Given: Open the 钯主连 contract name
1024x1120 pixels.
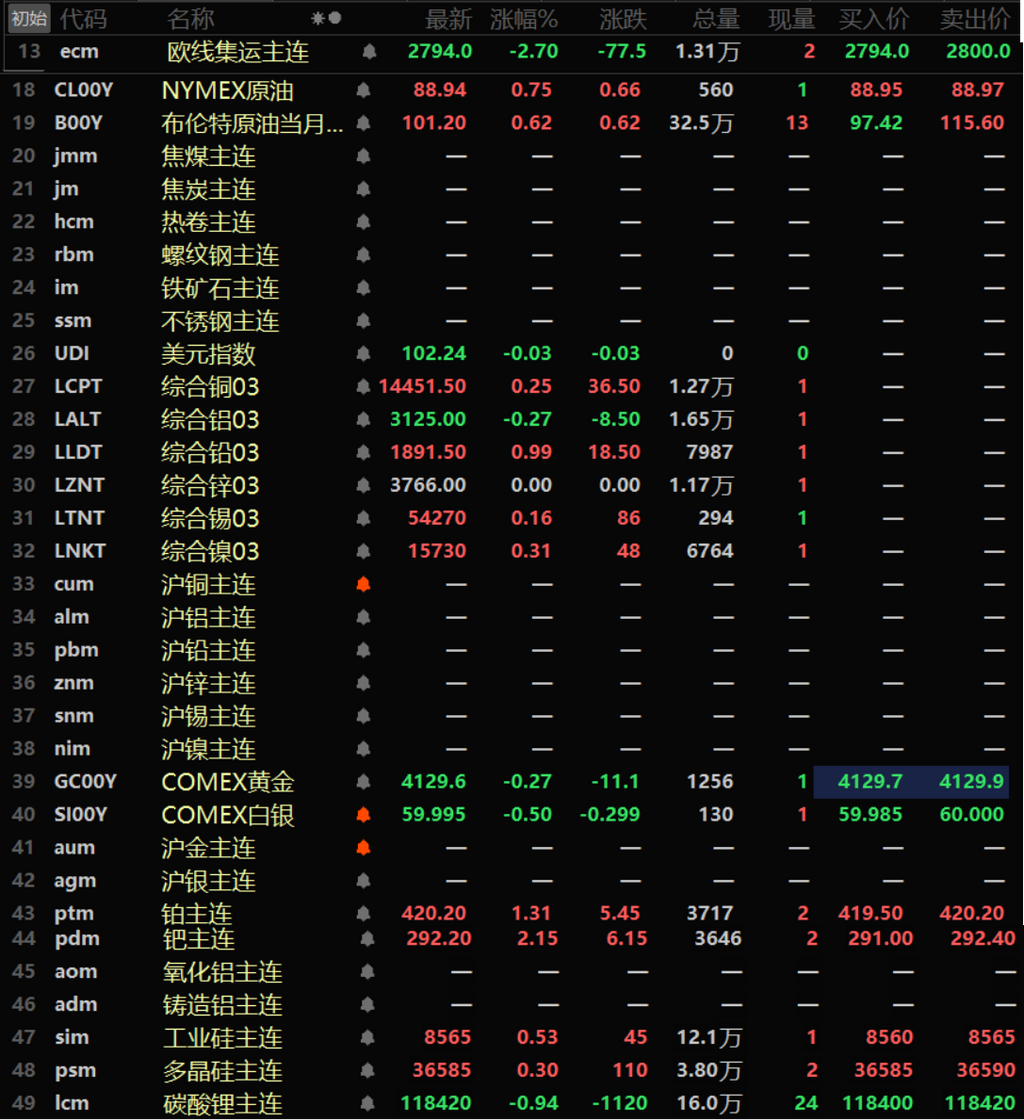Looking at the screenshot, I should click(199, 939).
